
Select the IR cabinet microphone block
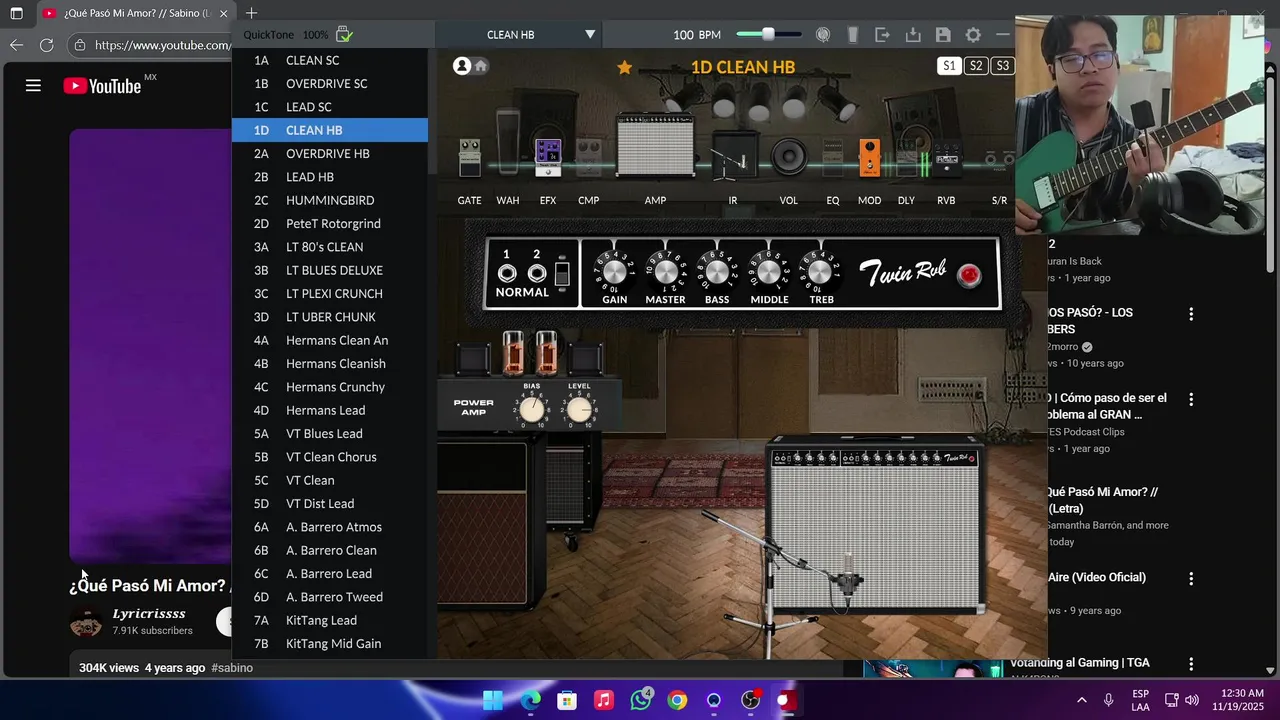coord(733,157)
